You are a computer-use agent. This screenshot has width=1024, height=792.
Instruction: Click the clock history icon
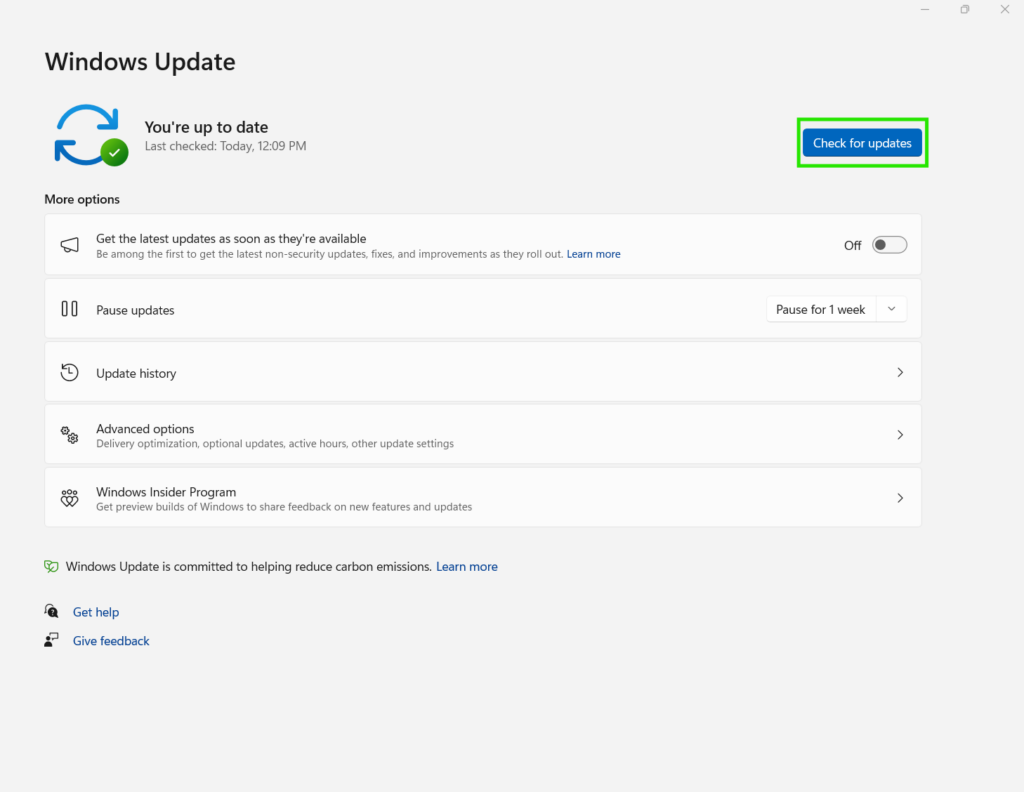pos(69,372)
